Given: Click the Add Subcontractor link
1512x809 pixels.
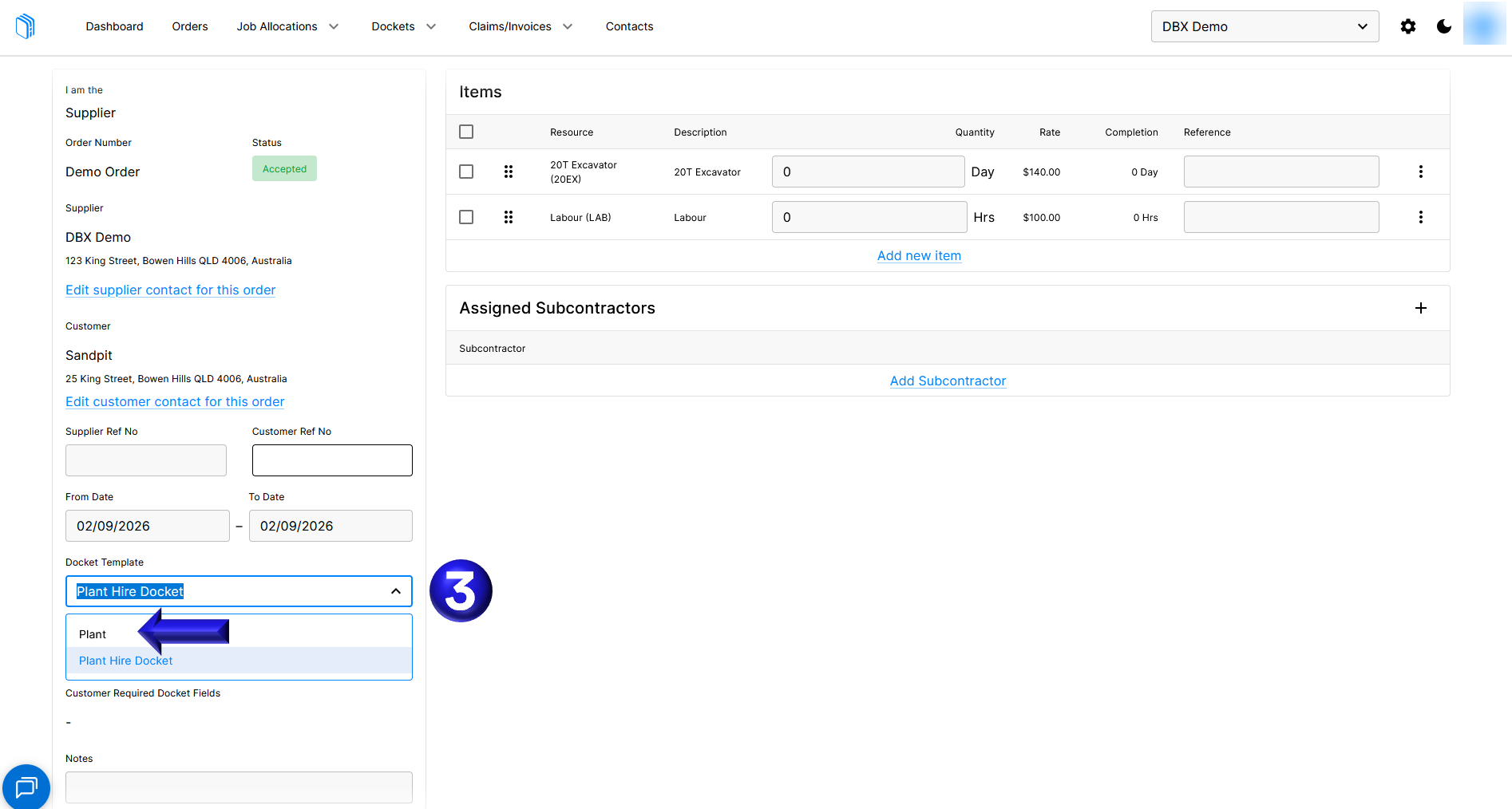Looking at the screenshot, I should point(948,381).
